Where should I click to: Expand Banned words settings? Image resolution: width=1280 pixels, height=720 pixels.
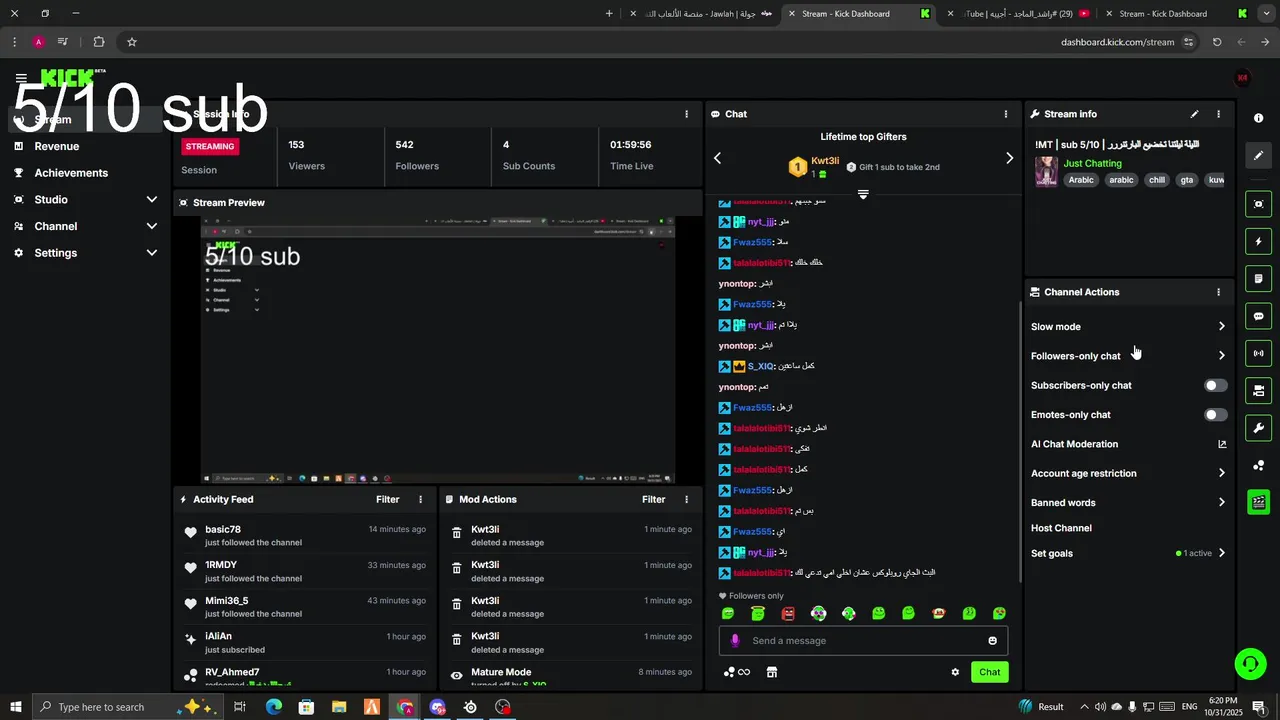[1222, 503]
